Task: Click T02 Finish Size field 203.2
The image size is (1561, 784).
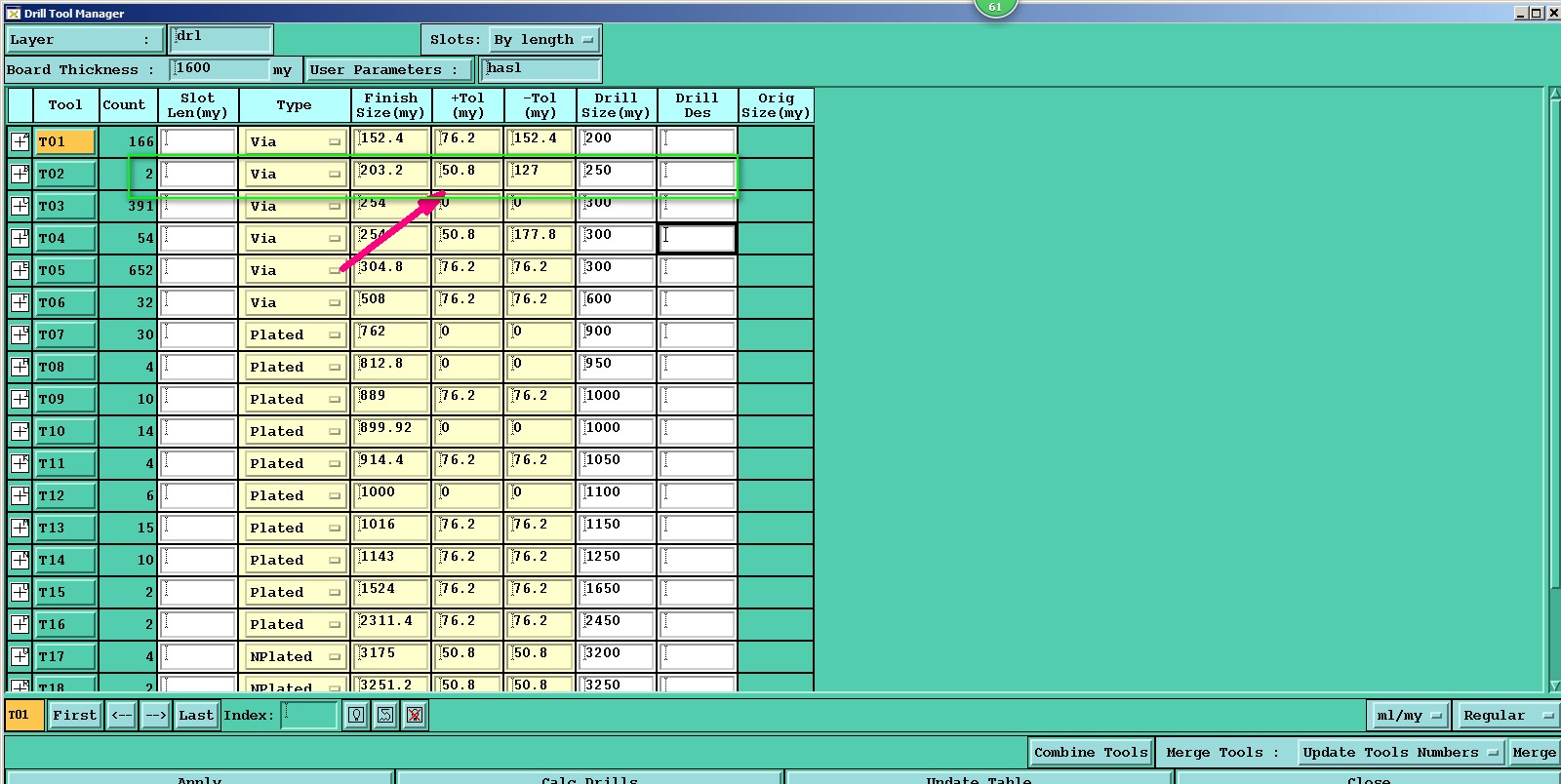Action: [x=391, y=174]
